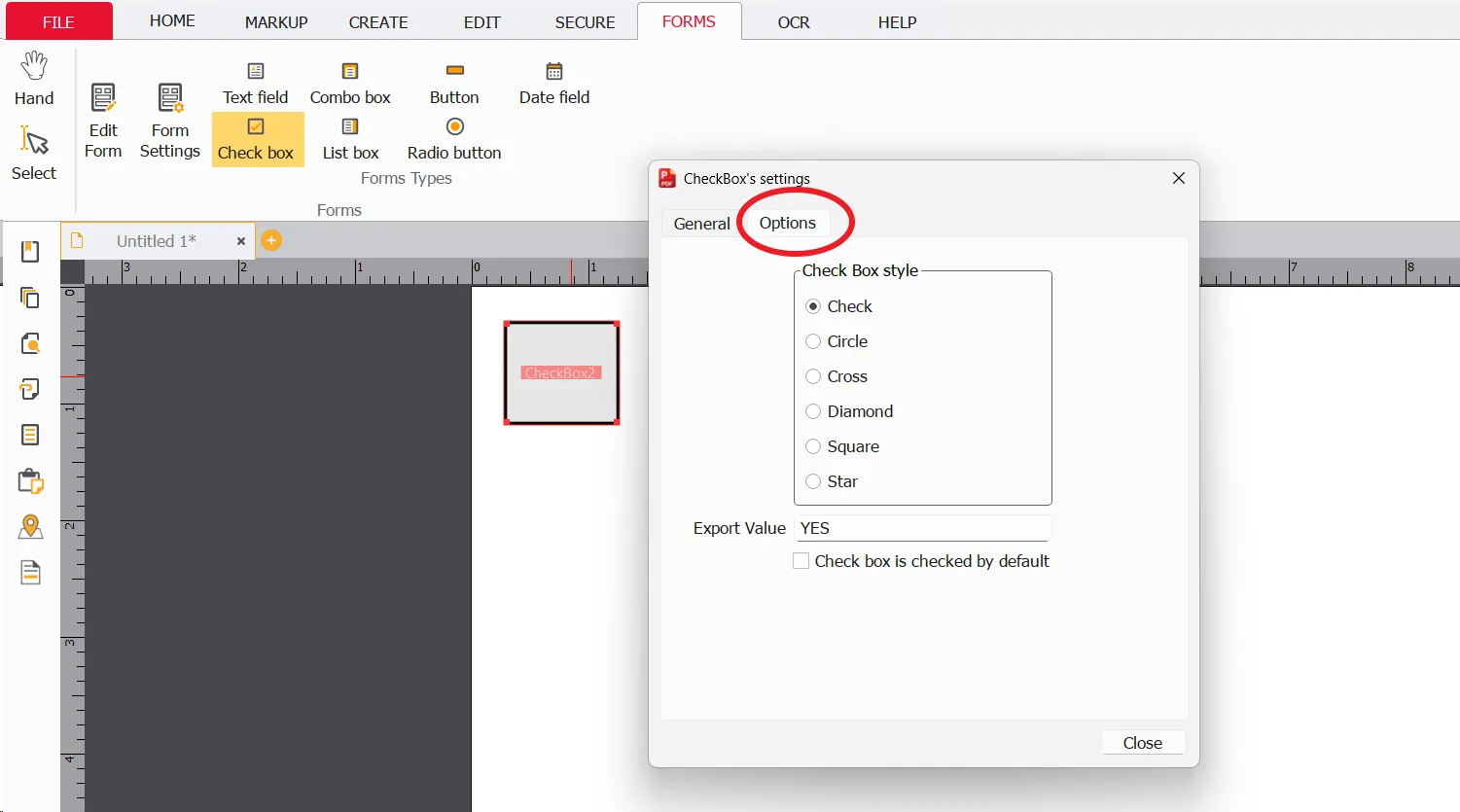Open the SECURE ribbon tab
The width and height of the screenshot is (1460, 812).
click(586, 22)
